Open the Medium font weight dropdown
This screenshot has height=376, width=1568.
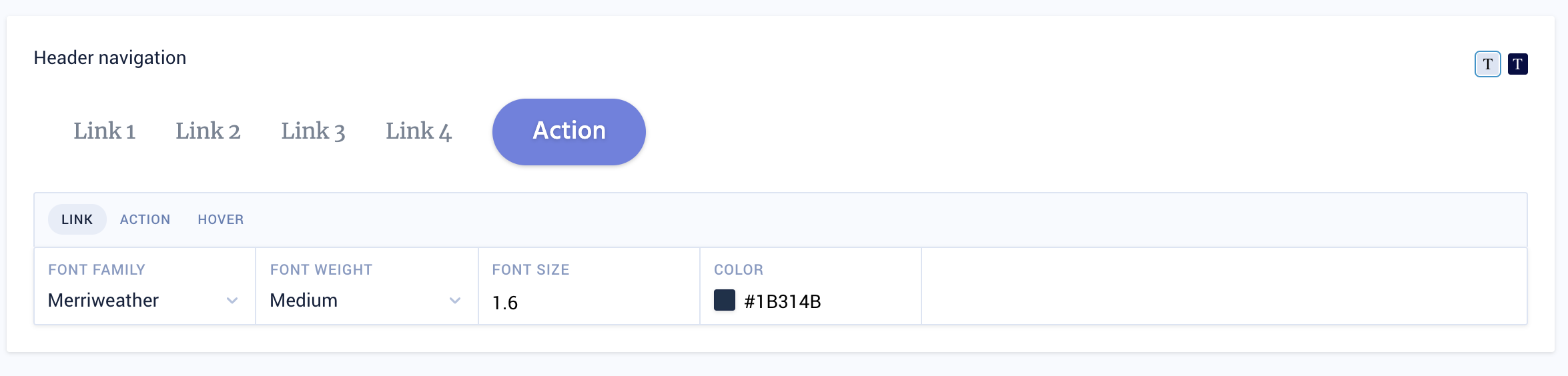[x=347, y=301]
